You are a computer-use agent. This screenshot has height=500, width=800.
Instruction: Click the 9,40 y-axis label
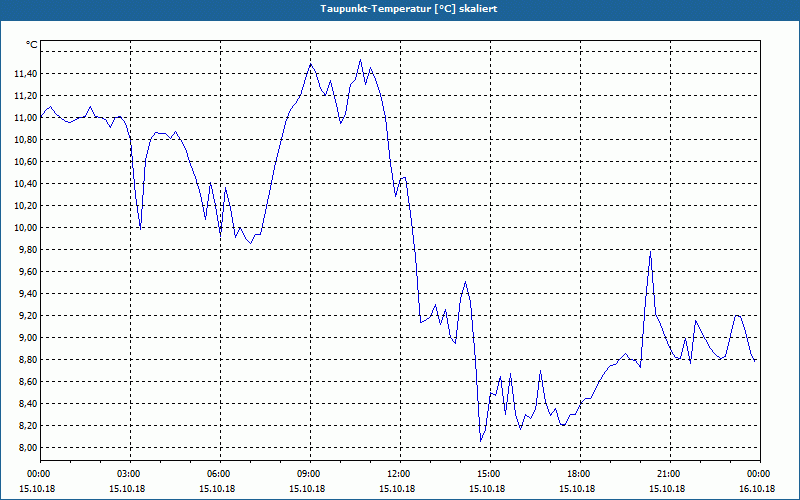[x=28, y=293]
